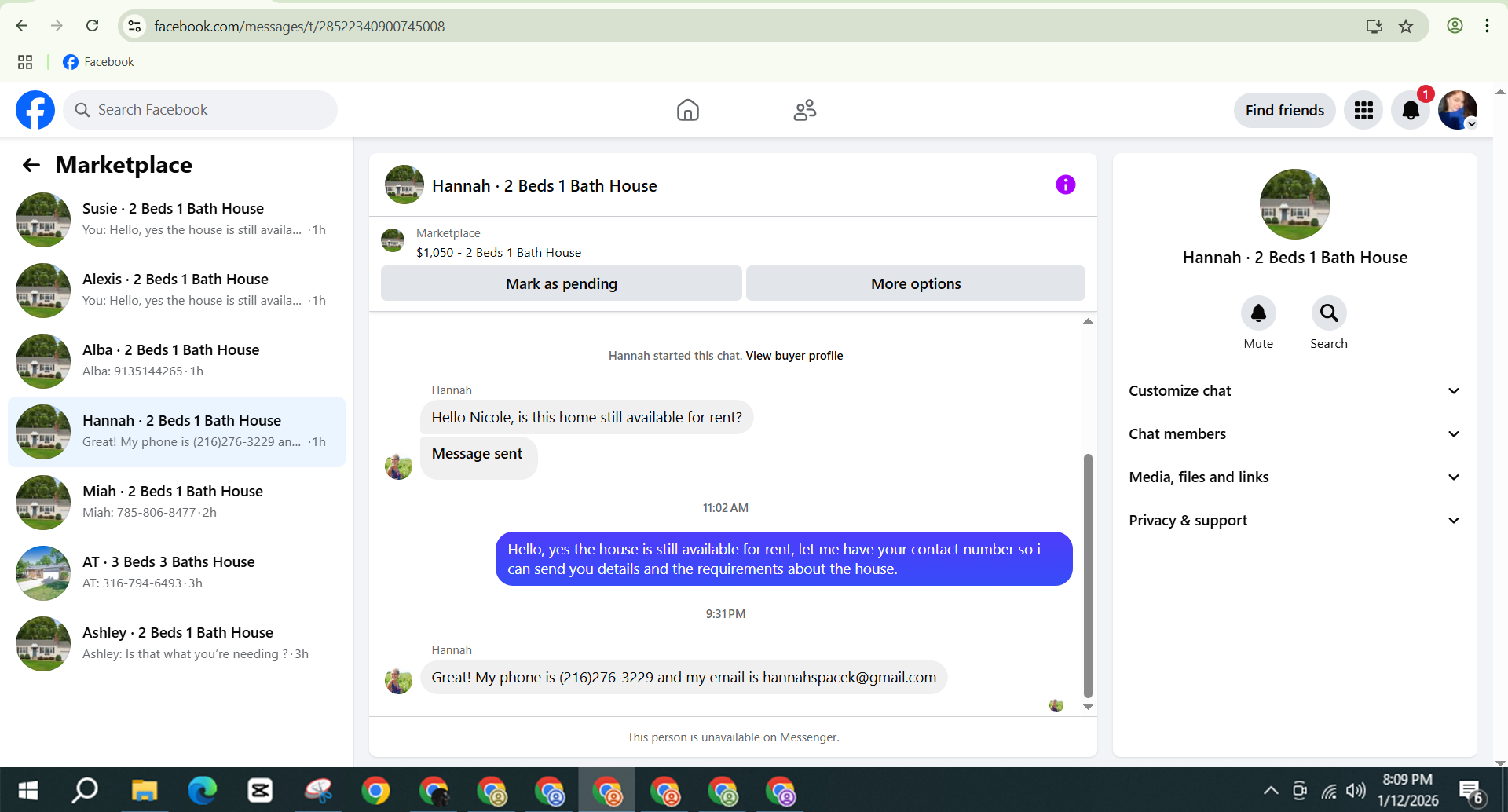1508x812 pixels.
Task: Open the Windows Start menu
Action: 28,790
